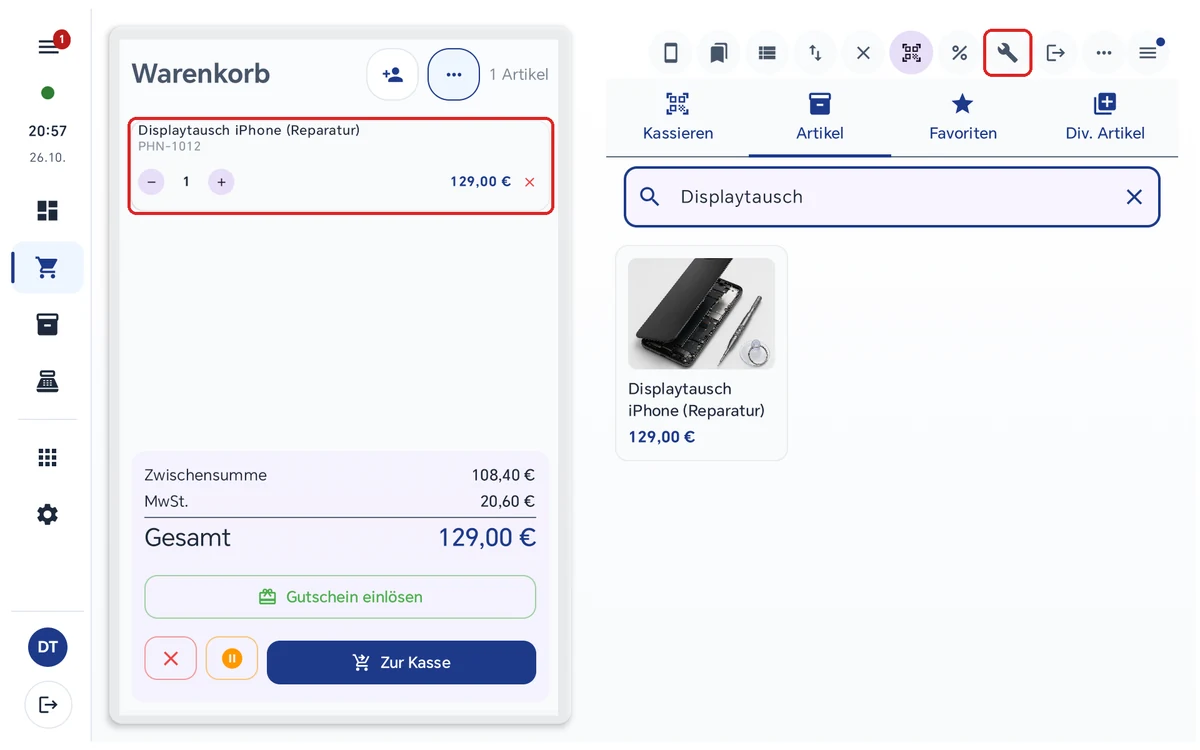Screen dimensions: 1200x750
Task: Decrease quantity of Displaytausch iPhone
Action: [x=151, y=182]
